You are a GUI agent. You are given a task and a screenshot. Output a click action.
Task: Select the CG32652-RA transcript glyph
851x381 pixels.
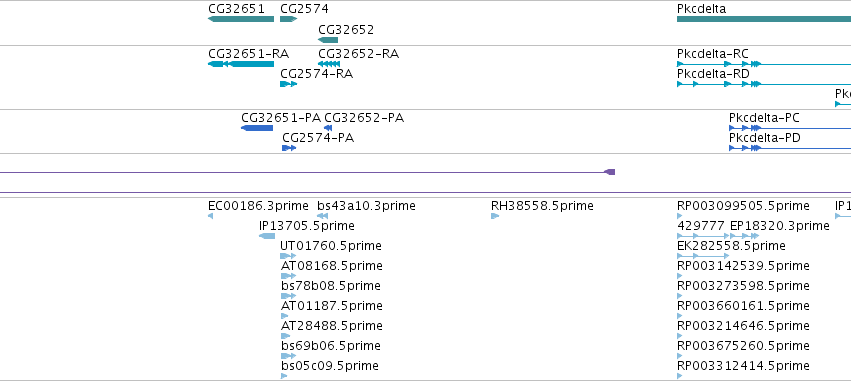329,64
